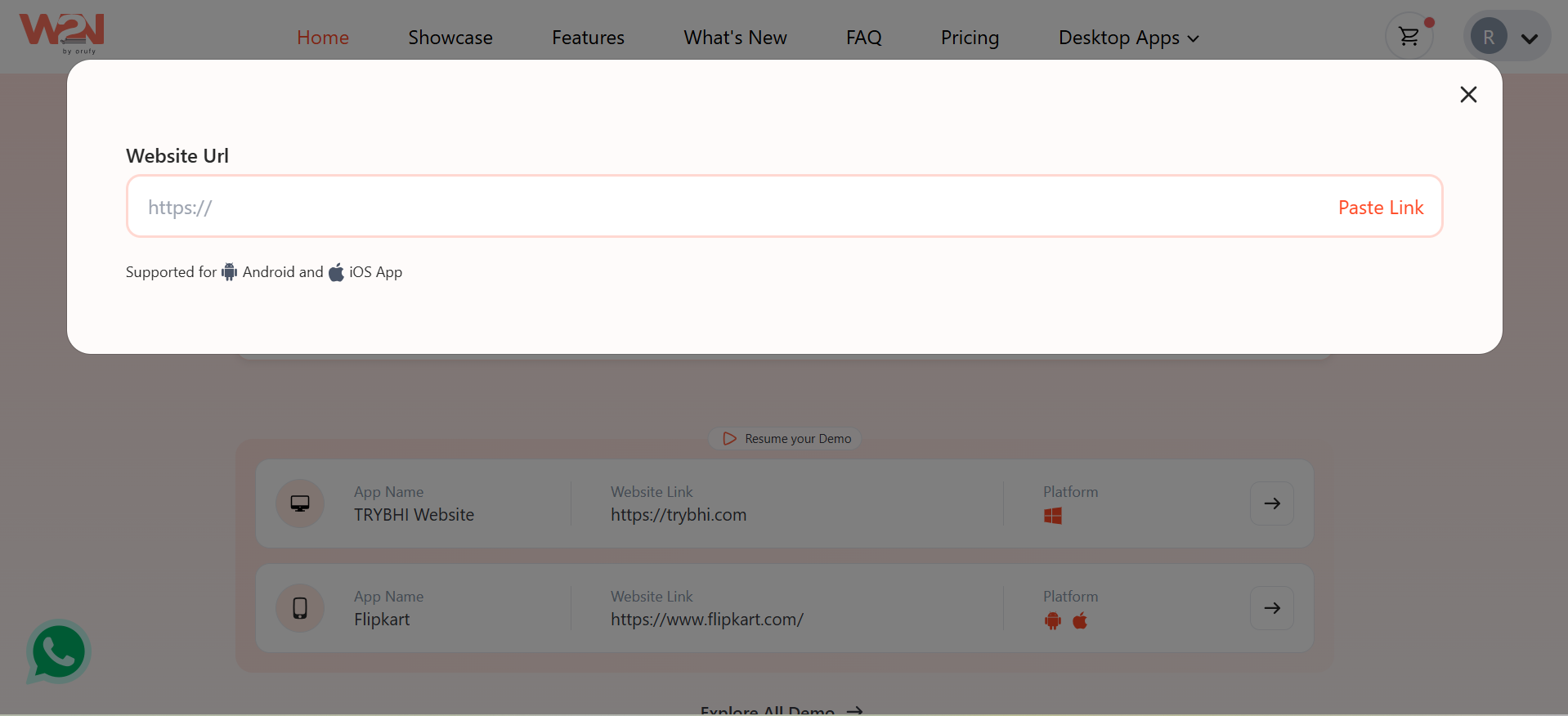
Task: Expand the Desktop Apps dropdown
Action: click(x=1128, y=38)
